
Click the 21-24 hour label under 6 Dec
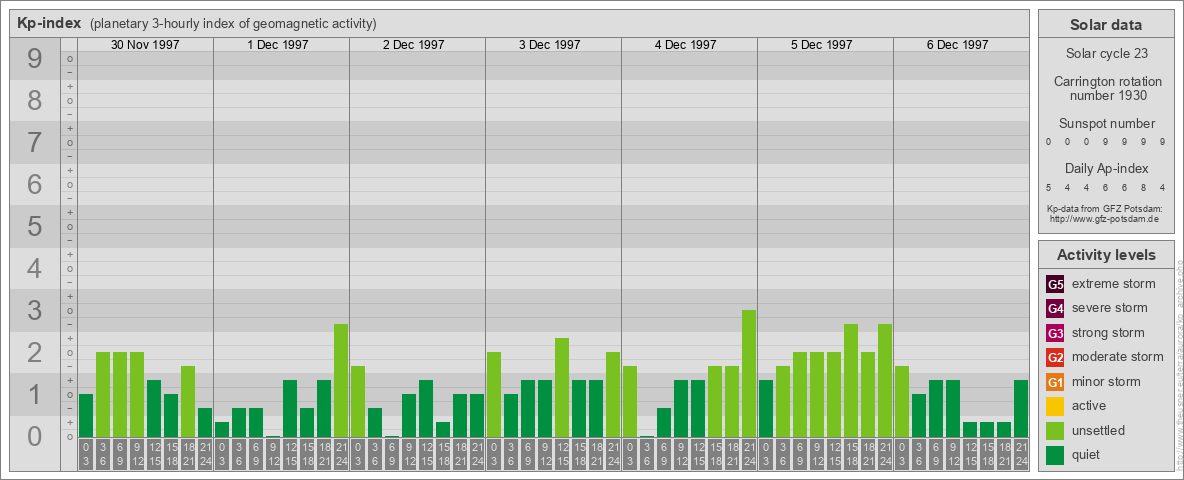tap(1021, 454)
